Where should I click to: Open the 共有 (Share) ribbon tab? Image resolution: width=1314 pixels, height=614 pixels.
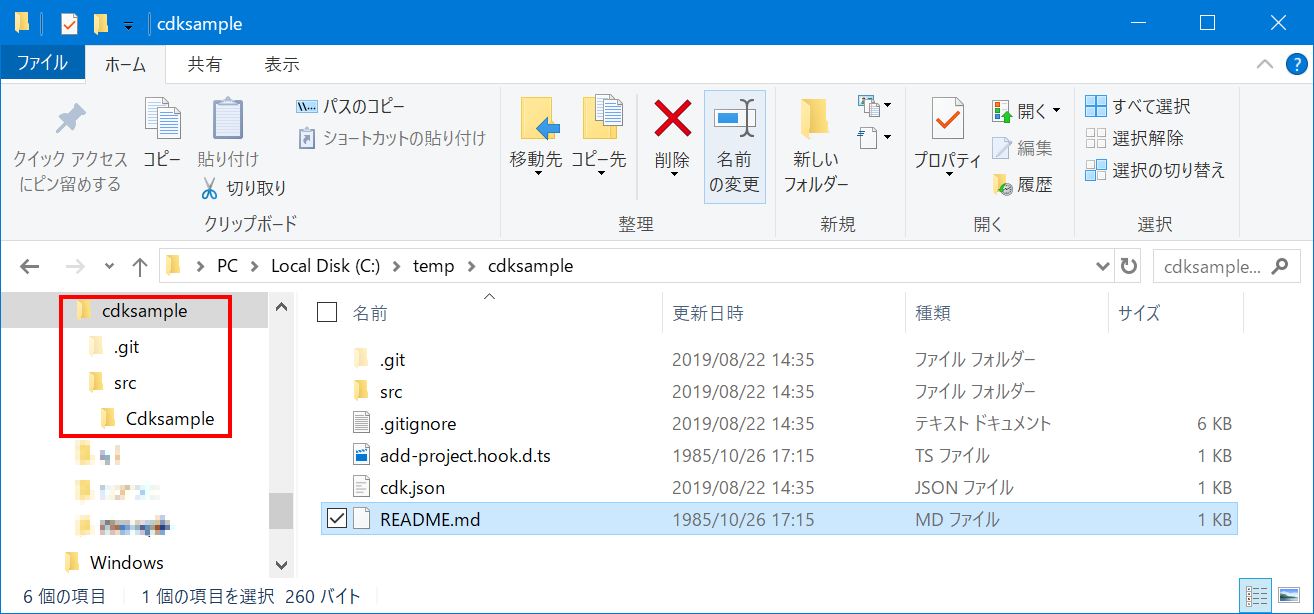tap(203, 63)
